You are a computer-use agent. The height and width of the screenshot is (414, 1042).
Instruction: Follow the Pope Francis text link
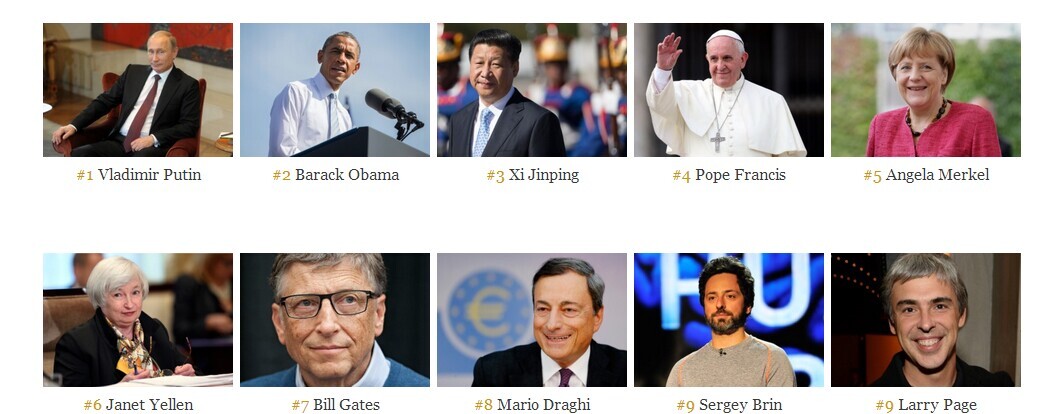coord(740,175)
